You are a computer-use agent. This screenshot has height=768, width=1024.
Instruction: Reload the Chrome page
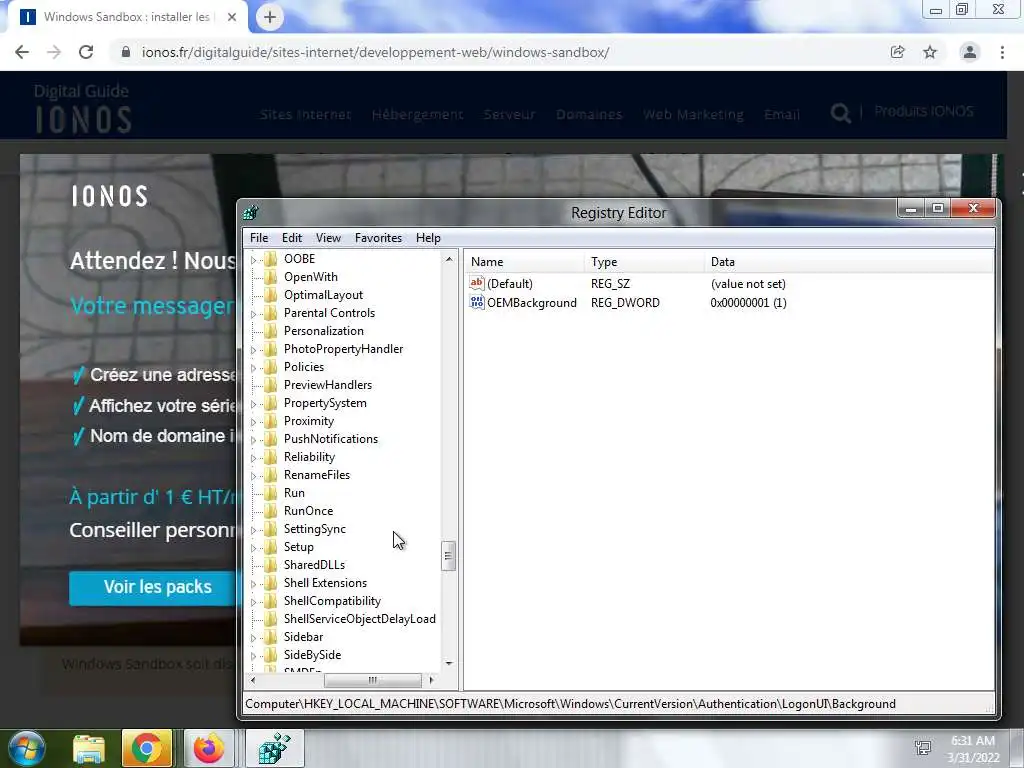pyautogui.click(x=86, y=52)
